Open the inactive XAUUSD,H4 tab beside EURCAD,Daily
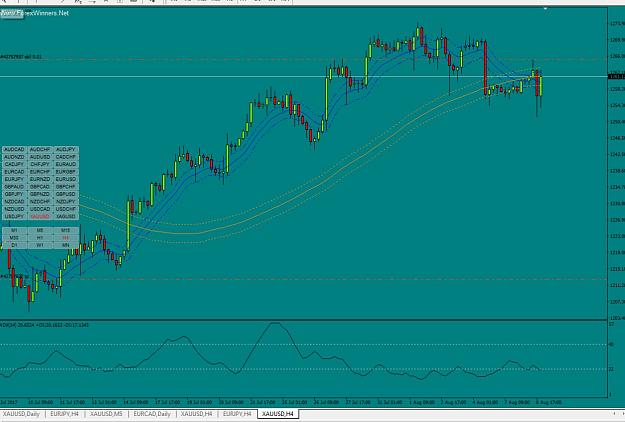 tap(197, 414)
